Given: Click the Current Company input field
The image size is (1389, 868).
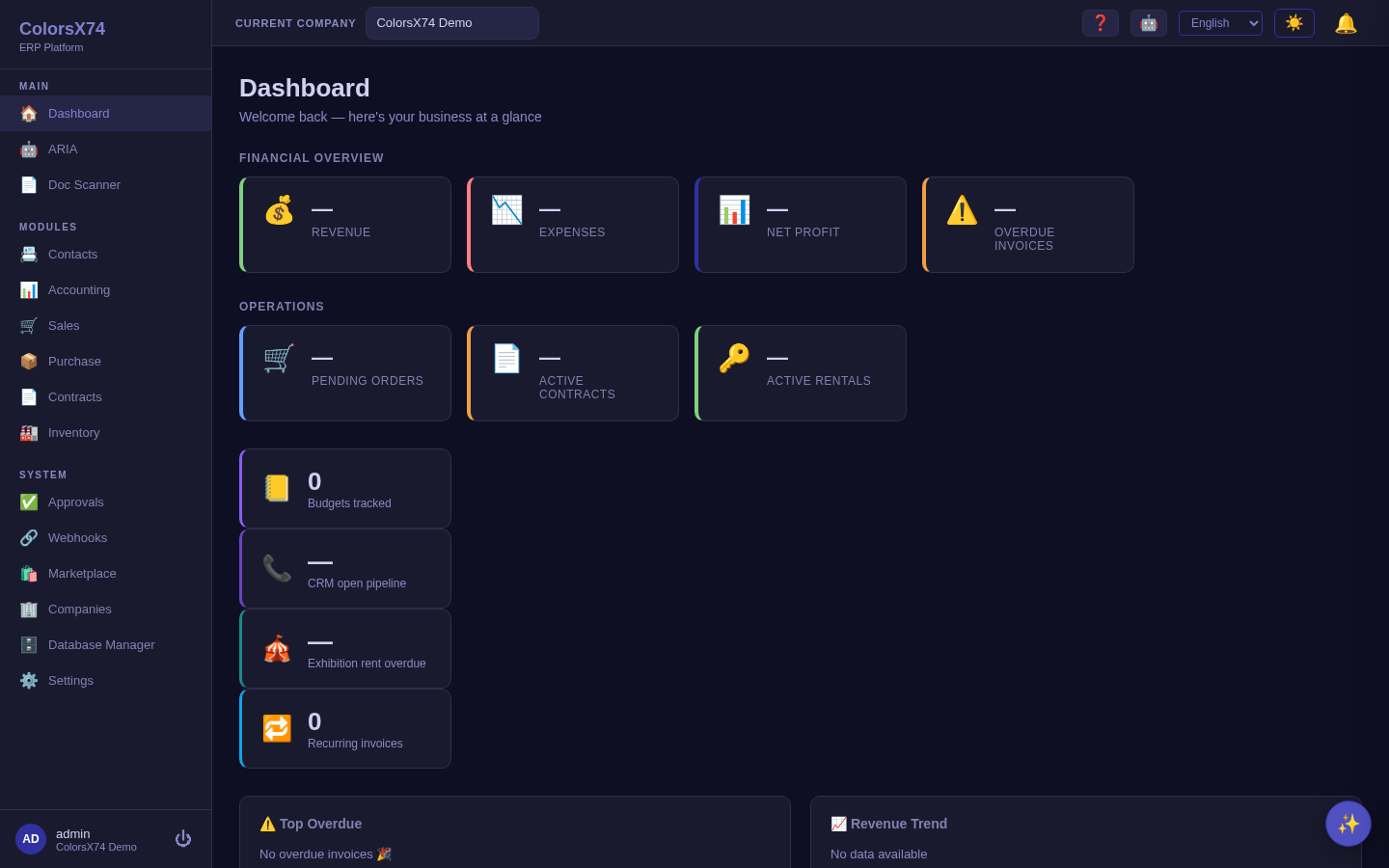Looking at the screenshot, I should [452, 23].
